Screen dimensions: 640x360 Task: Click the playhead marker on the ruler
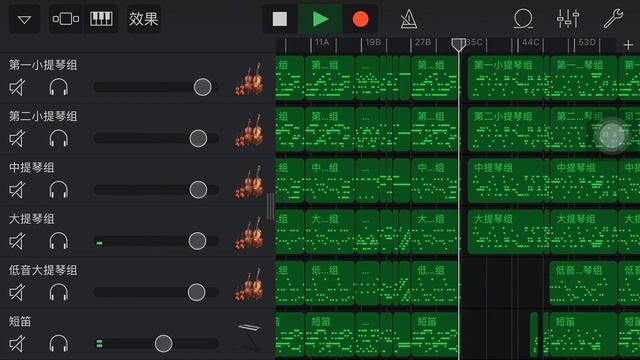(x=458, y=45)
